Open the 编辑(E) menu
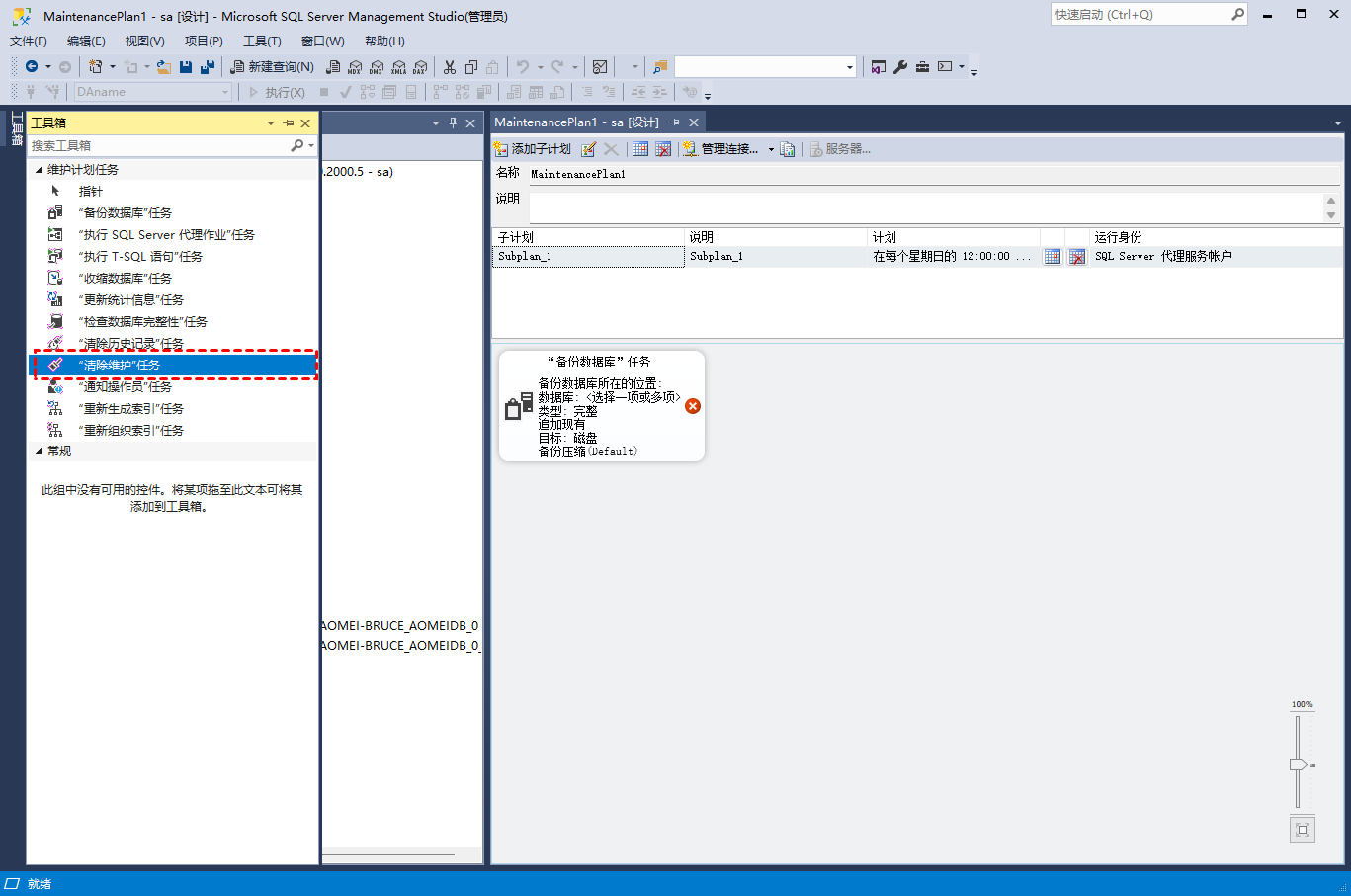 coord(86,41)
